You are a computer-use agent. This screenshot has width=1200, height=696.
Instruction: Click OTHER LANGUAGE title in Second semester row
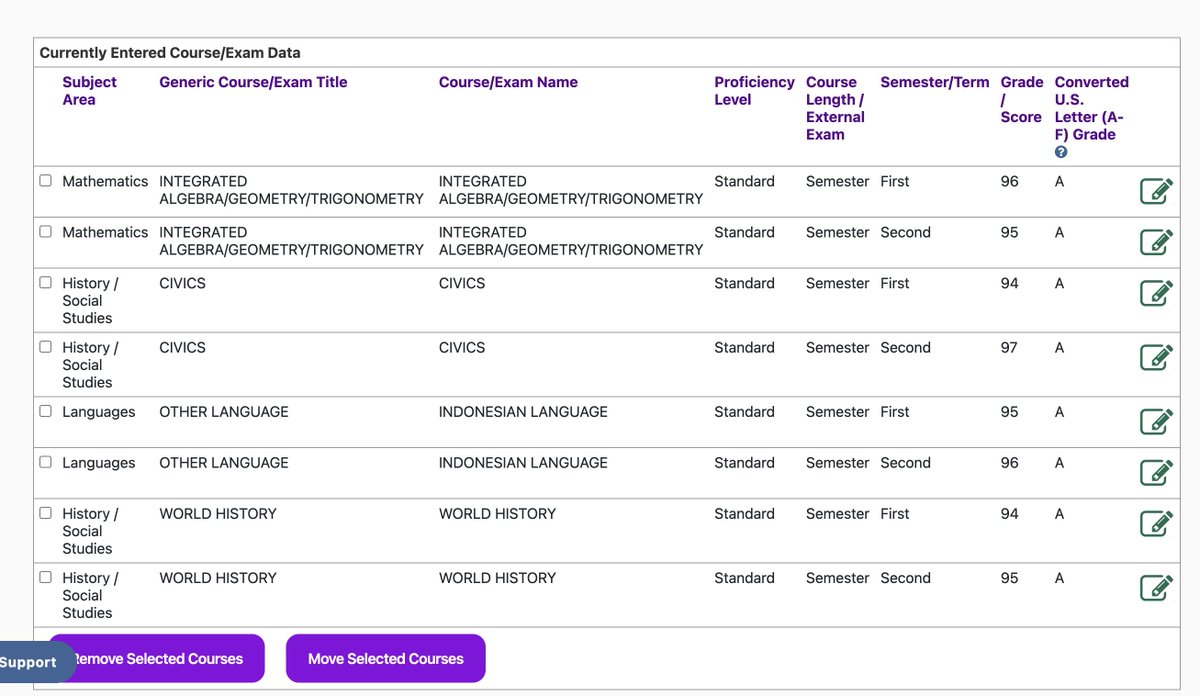(224, 463)
